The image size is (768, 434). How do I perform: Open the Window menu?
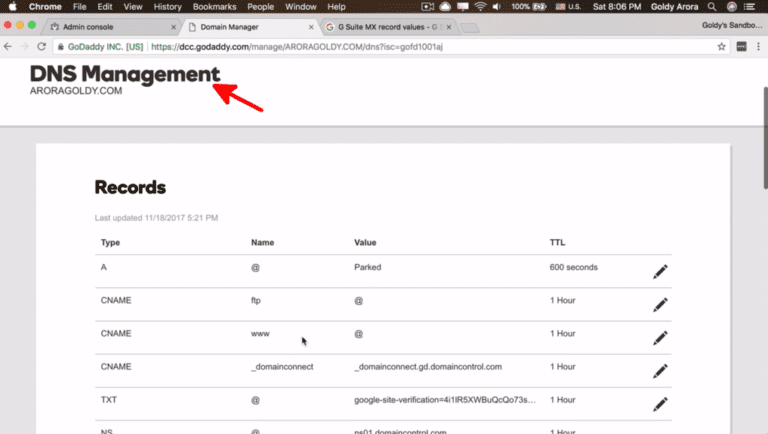[301, 7]
